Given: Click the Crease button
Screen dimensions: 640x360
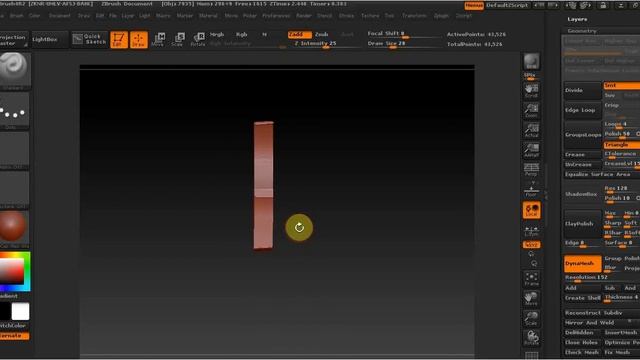Looking at the screenshot, I should tap(582, 155).
